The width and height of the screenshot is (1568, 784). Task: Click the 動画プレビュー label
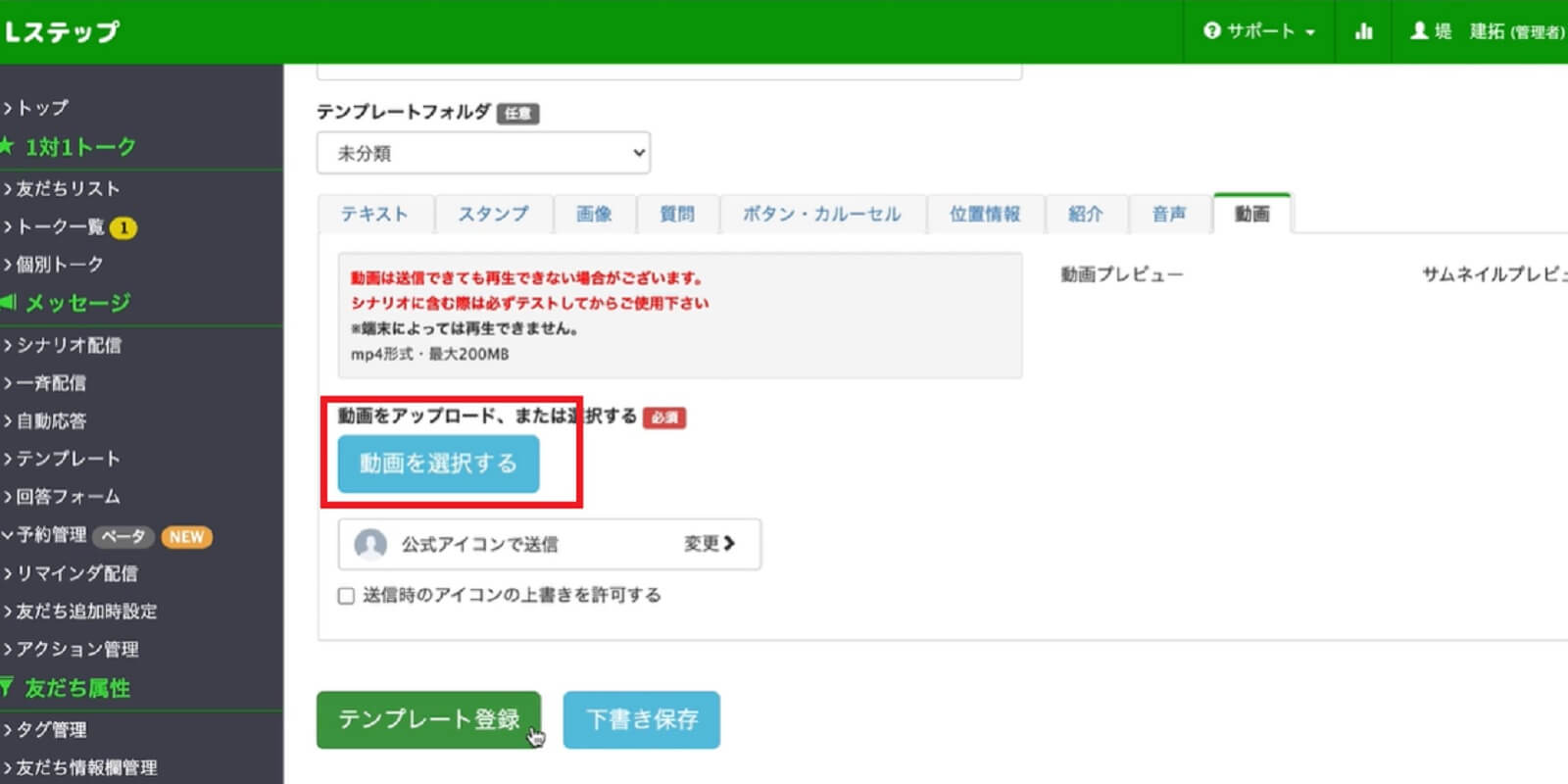coord(1122,274)
